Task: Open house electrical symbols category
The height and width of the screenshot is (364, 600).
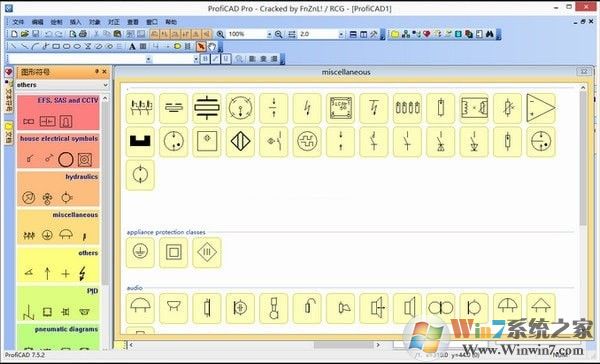Action: (x=58, y=151)
